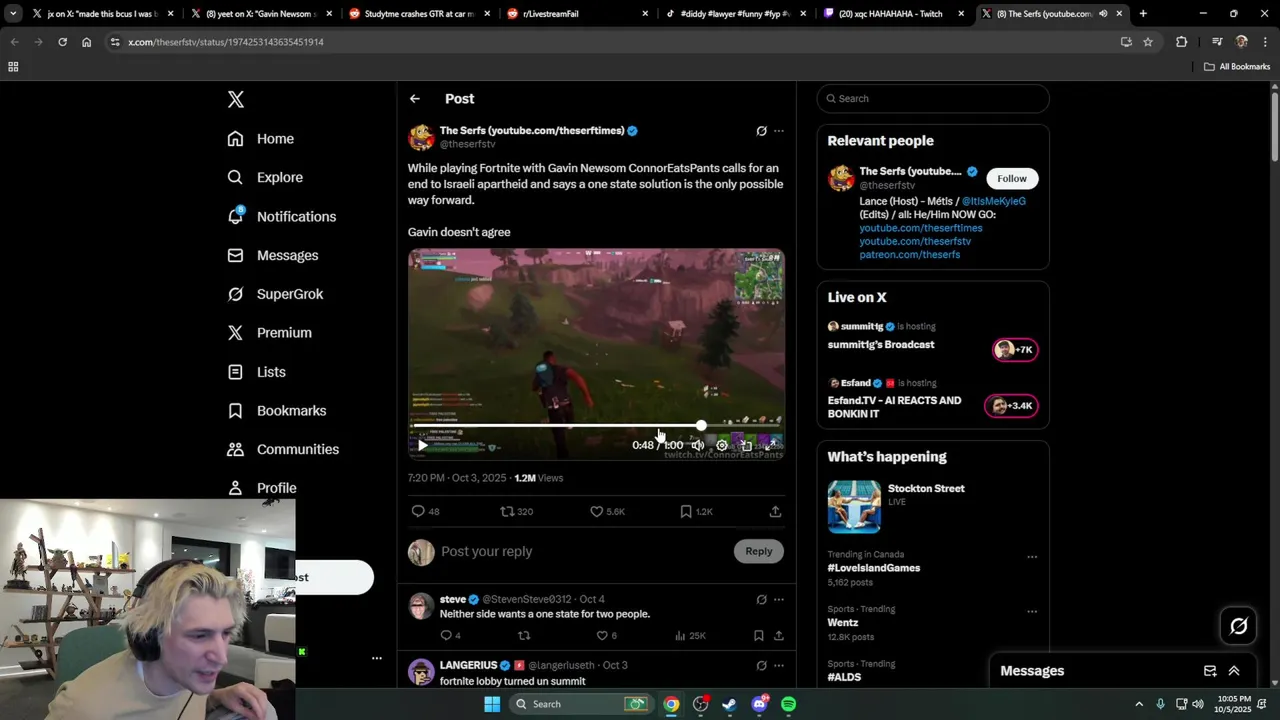Open #LoveIslandGames trend
Screen dimensions: 1280x720
(874, 568)
